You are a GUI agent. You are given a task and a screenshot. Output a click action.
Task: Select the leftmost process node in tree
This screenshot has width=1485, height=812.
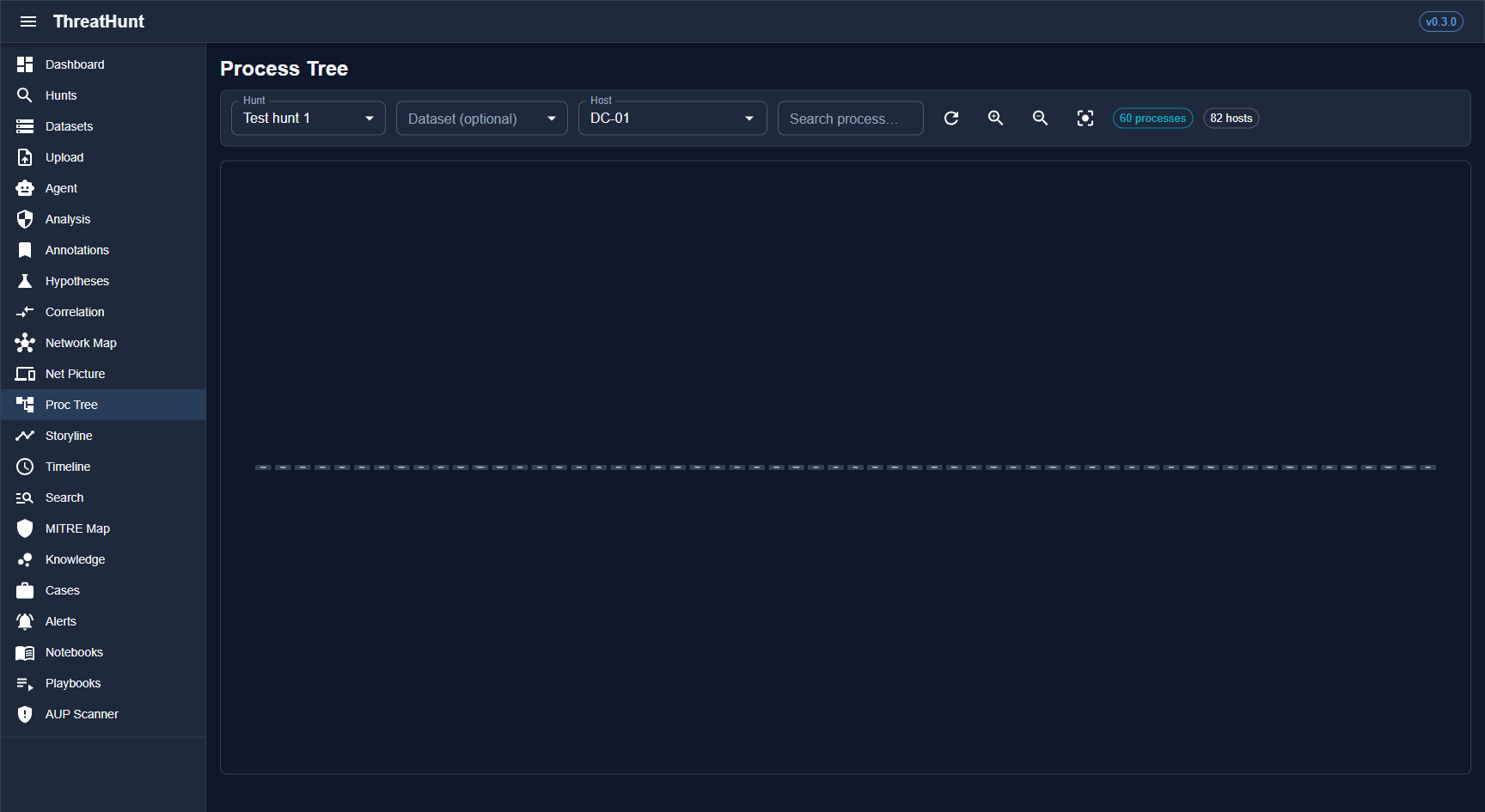pos(263,467)
